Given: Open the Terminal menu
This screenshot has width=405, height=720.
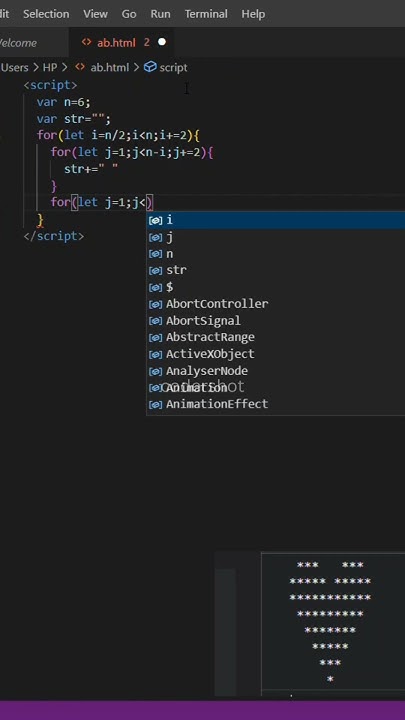Looking at the screenshot, I should pos(206,14).
